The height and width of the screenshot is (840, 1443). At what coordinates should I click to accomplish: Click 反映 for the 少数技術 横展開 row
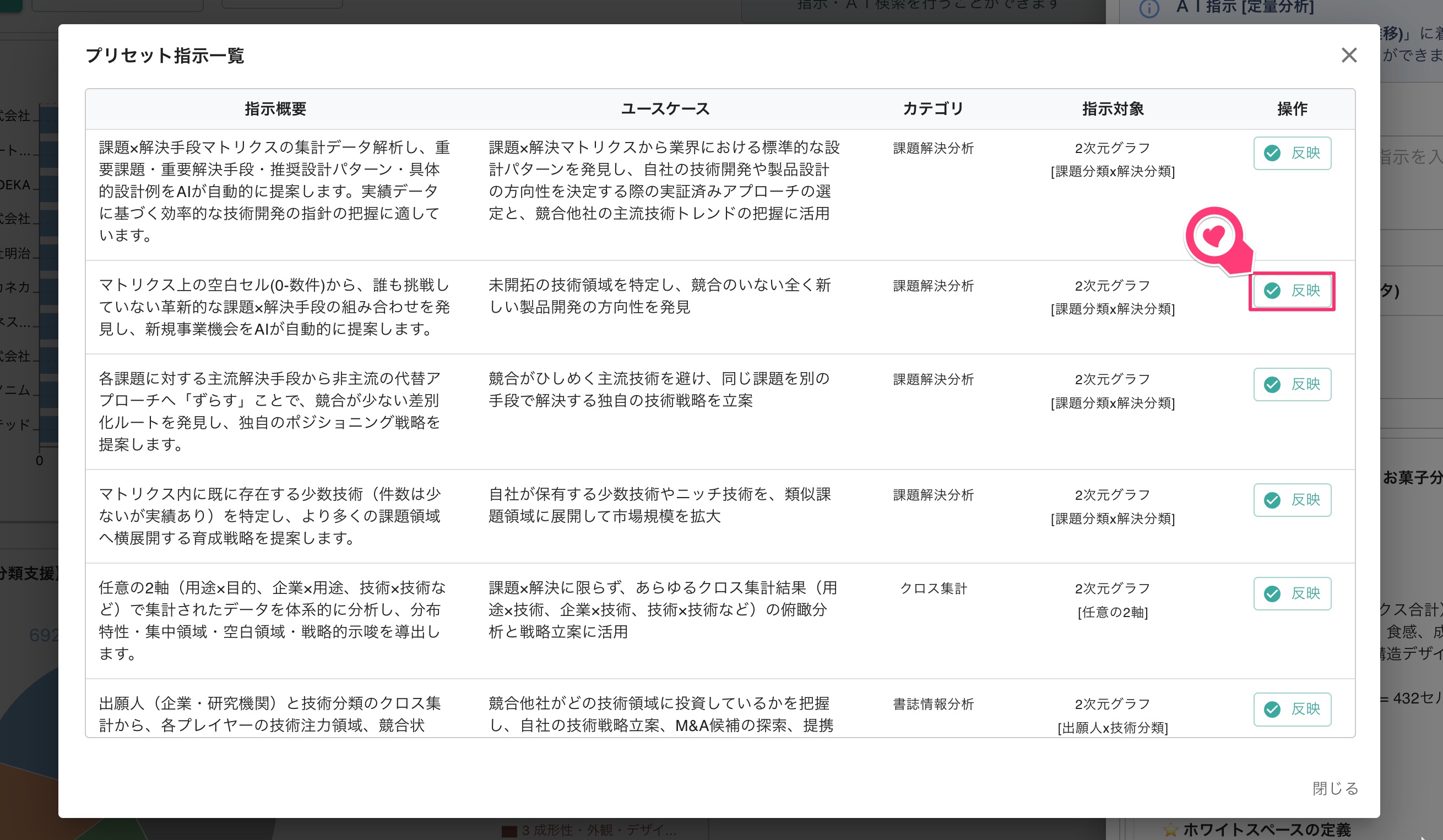tap(1292, 500)
